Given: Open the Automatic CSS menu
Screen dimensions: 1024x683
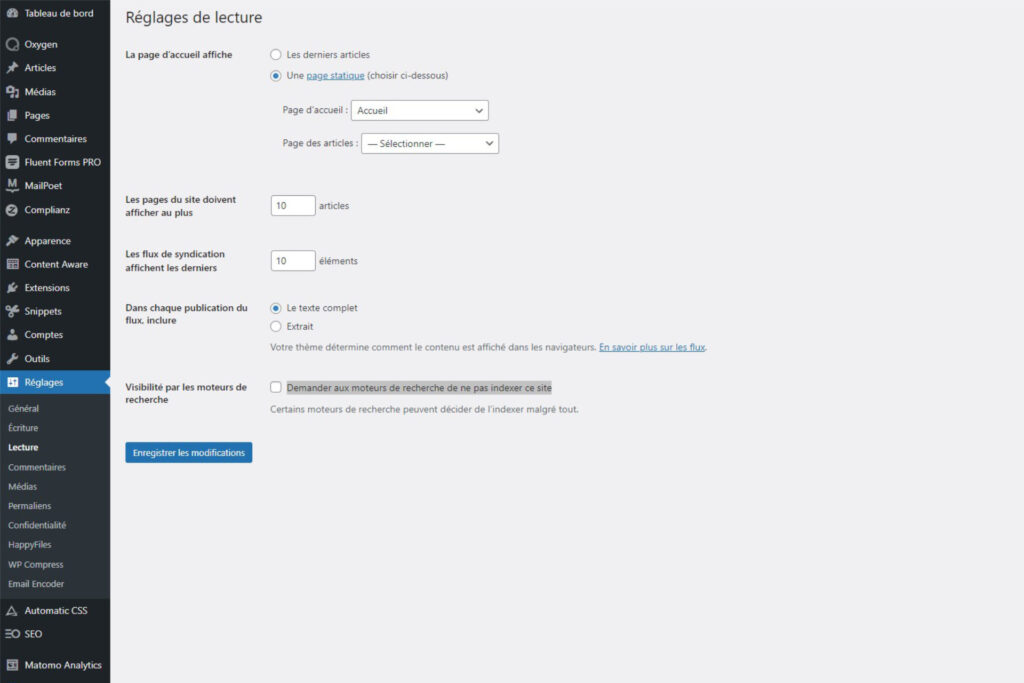Looking at the screenshot, I should [x=55, y=610].
